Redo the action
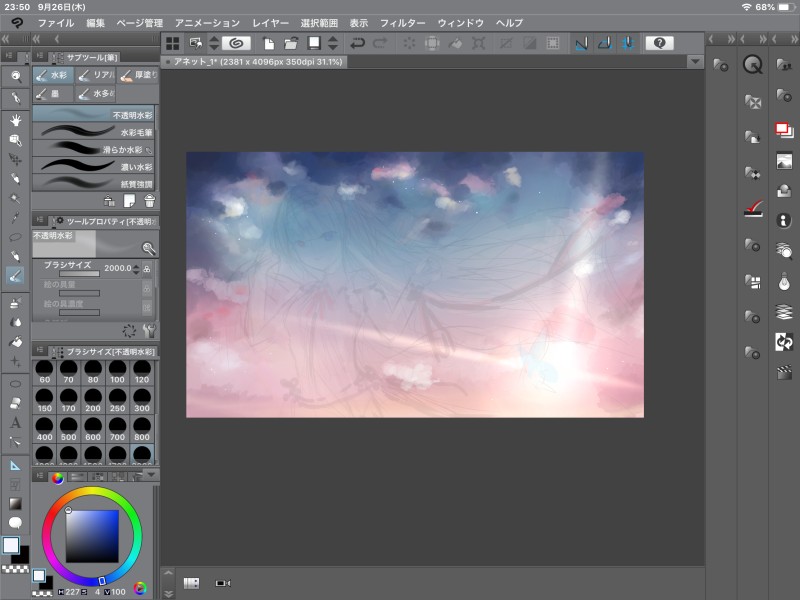The height and width of the screenshot is (600, 800). (x=380, y=43)
